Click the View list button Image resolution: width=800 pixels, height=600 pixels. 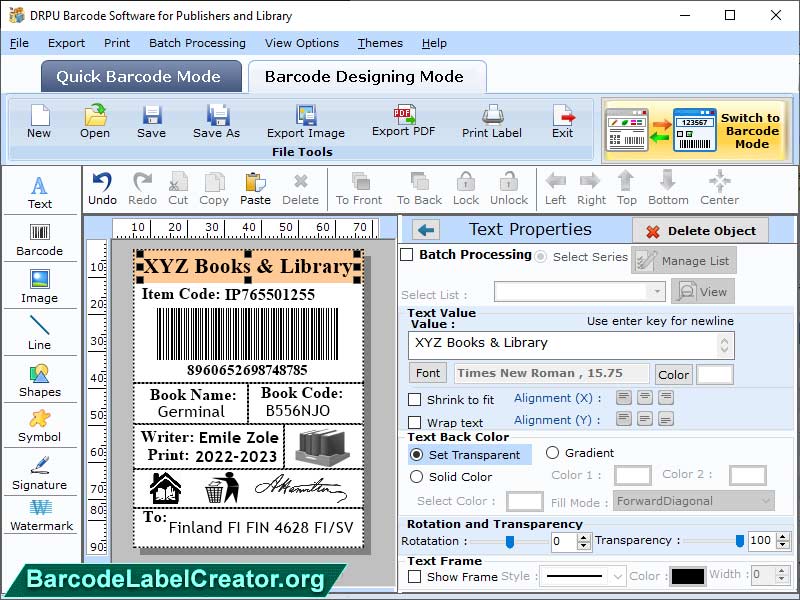[x=703, y=291]
